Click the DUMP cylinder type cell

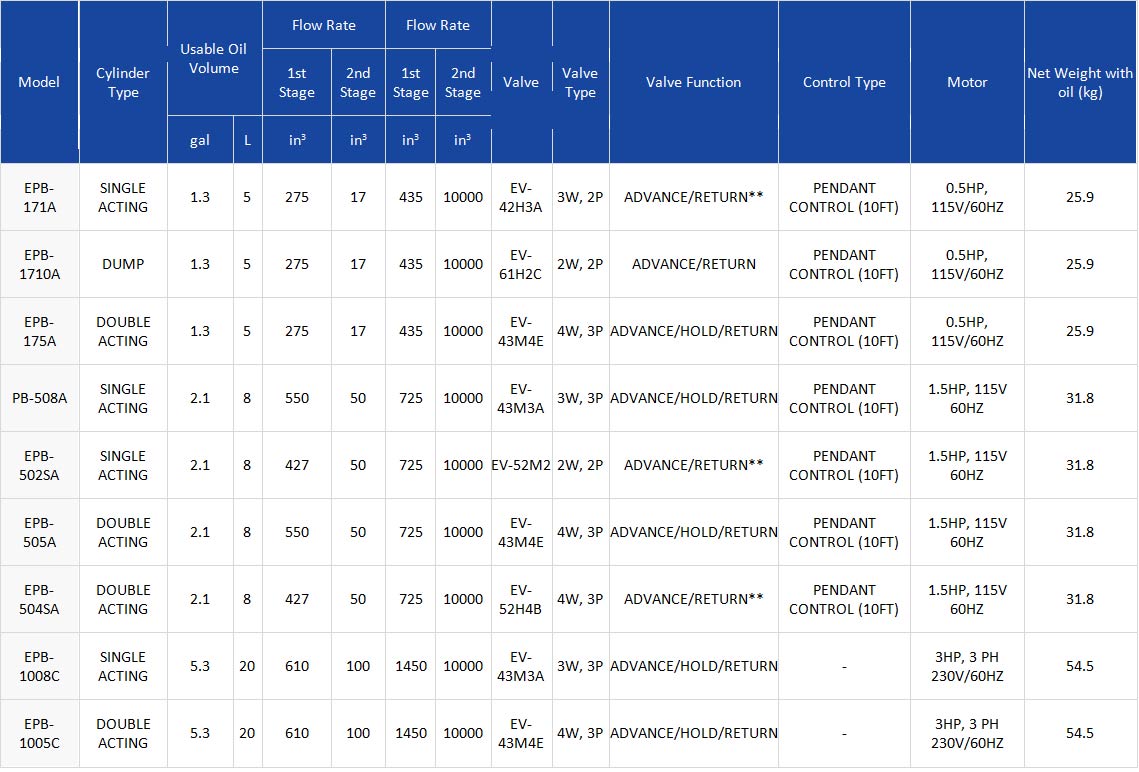click(123, 264)
